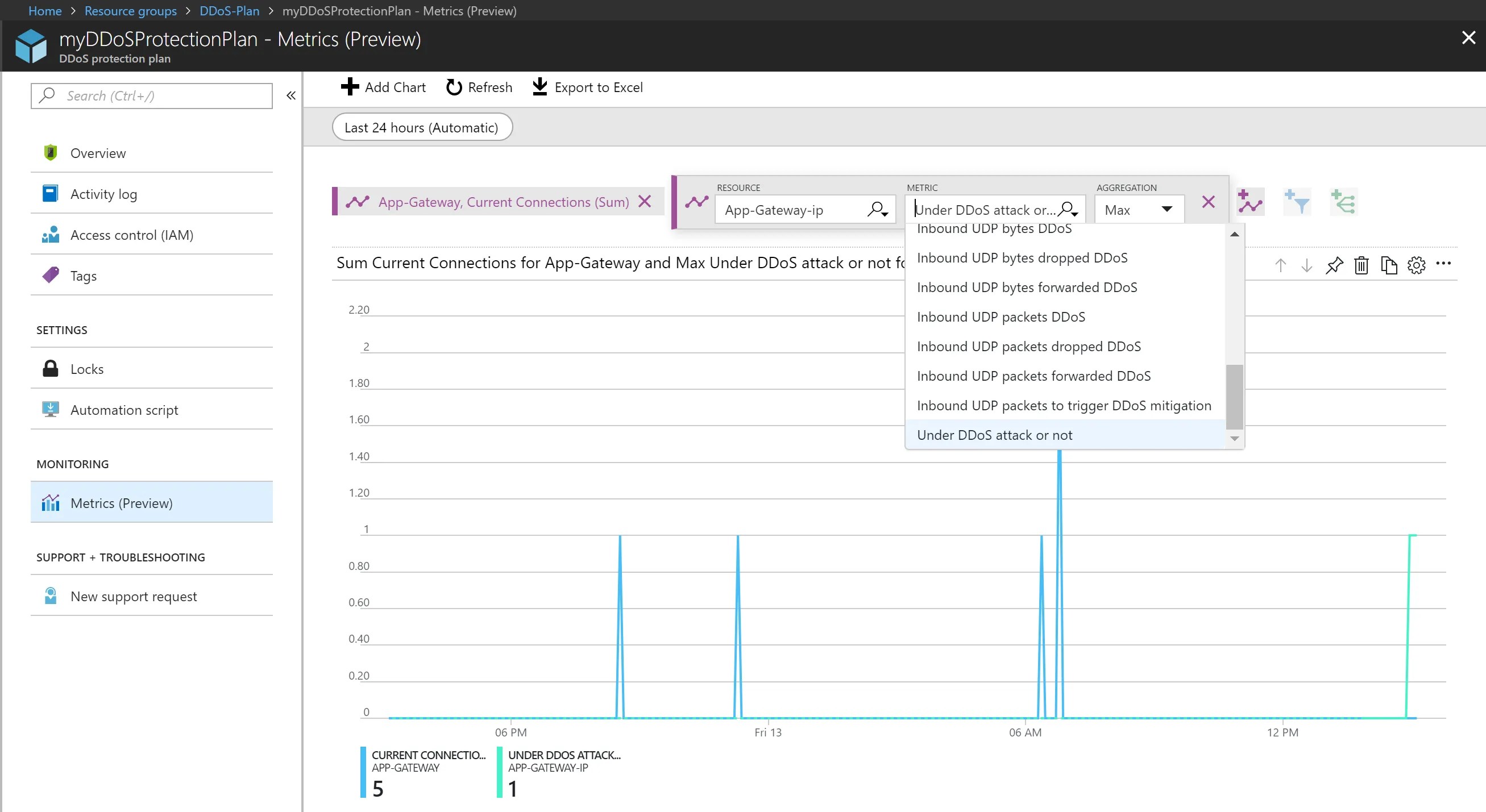Click the 'myDDoSProtectionPlan - Metrics (Preview)' blade title
1486x812 pixels.
pos(240,39)
